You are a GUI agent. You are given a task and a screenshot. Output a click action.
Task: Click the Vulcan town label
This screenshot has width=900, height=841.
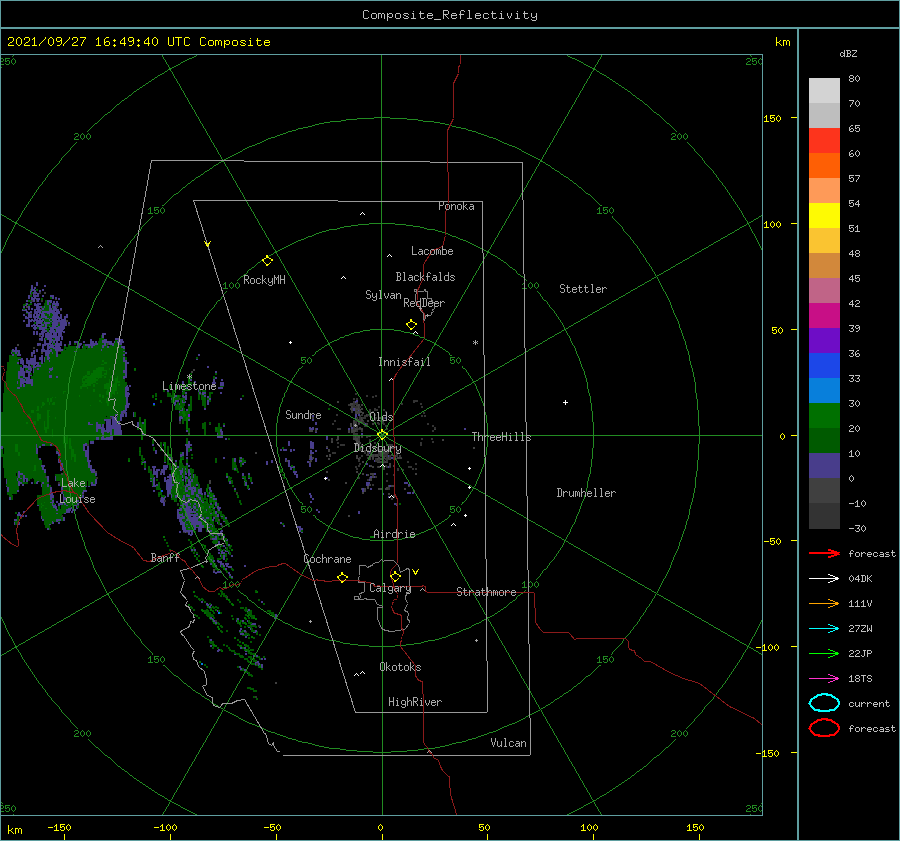click(508, 743)
